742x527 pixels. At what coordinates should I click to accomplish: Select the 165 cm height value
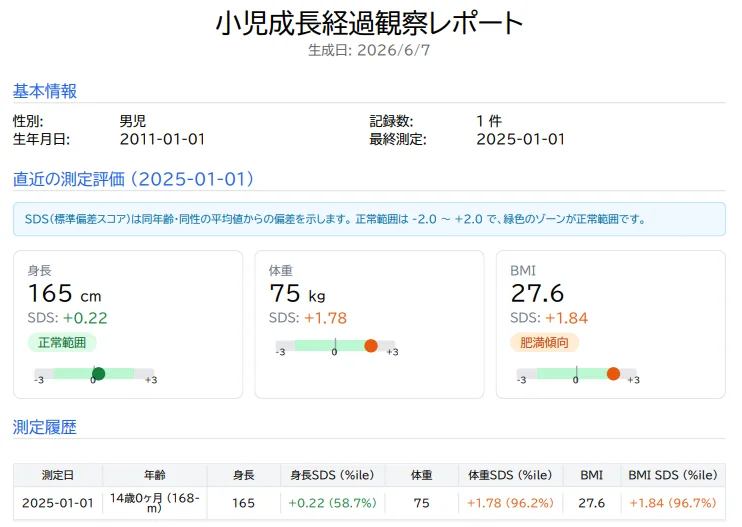[x=64, y=293]
